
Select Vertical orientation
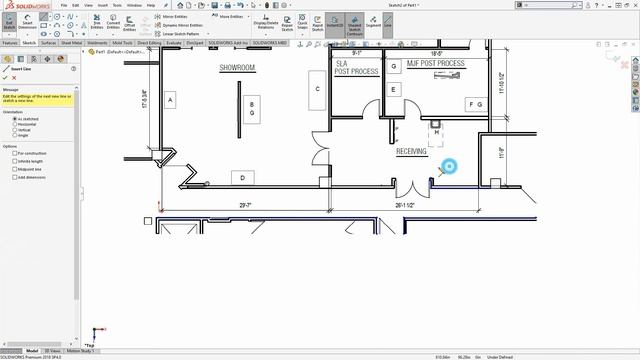tap(15, 130)
